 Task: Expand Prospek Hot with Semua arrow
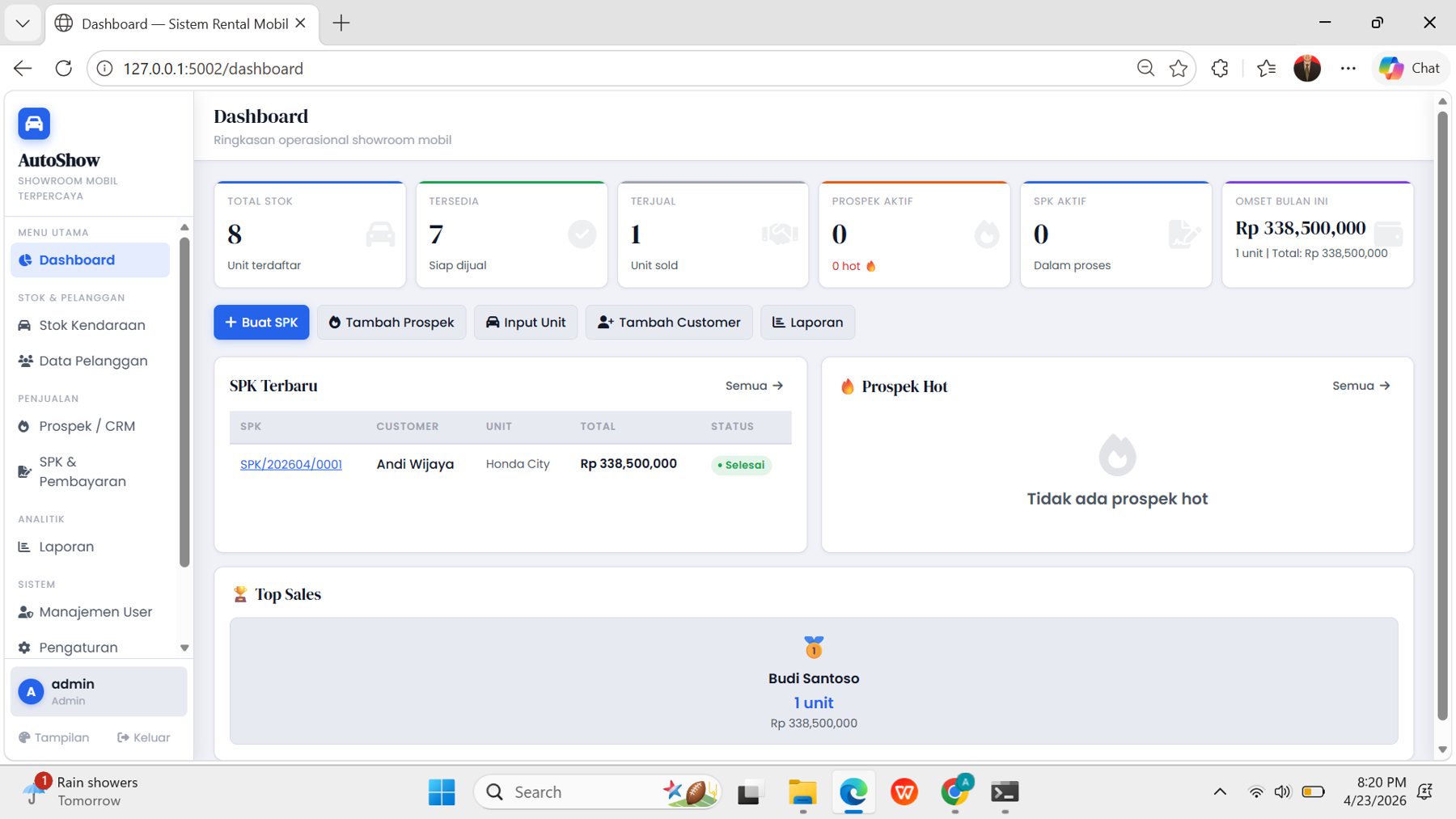pos(1361,386)
